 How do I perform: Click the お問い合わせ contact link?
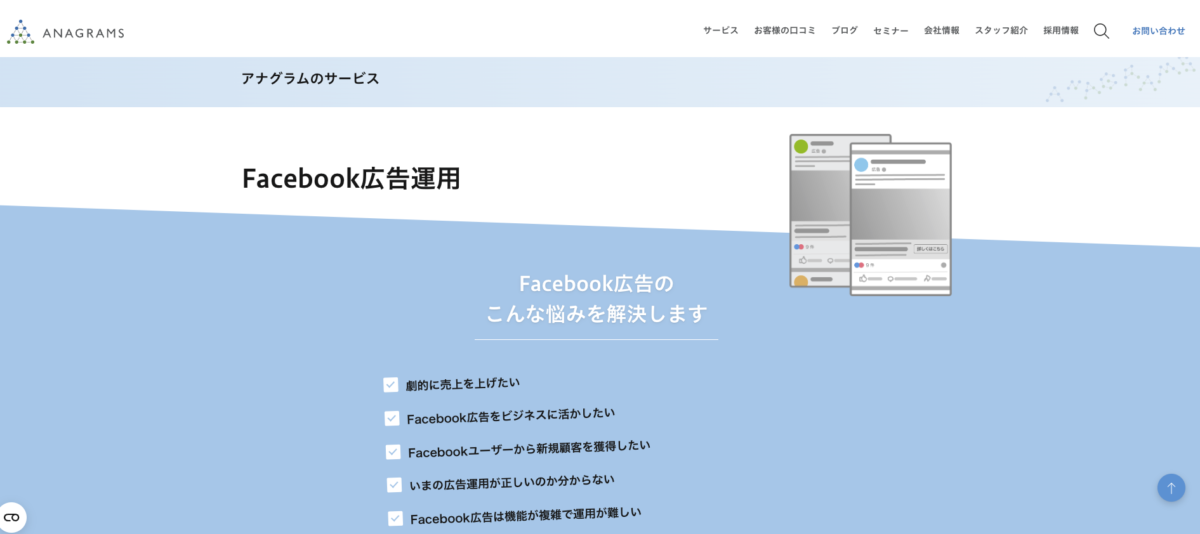1158,31
